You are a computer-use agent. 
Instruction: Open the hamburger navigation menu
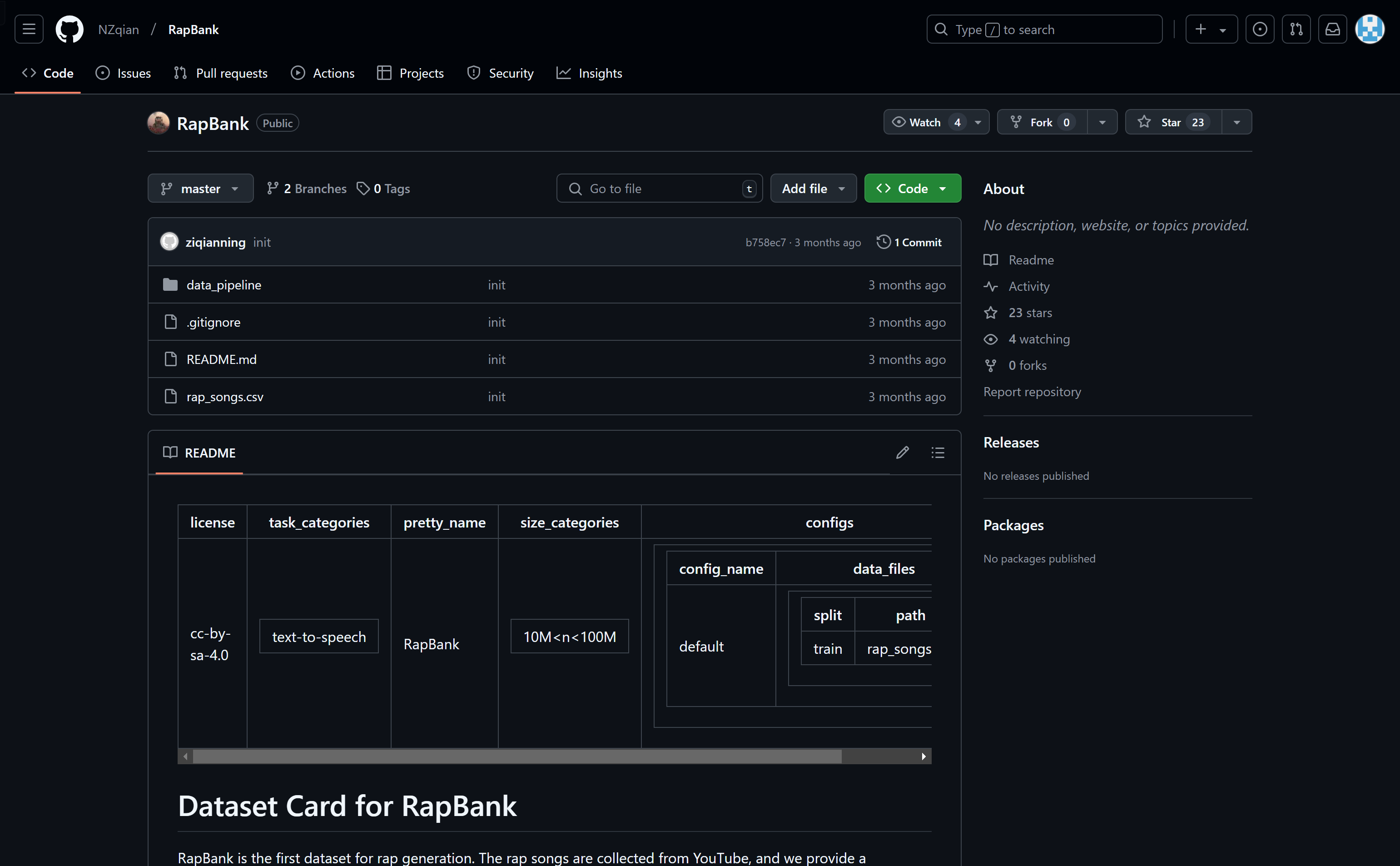point(29,29)
